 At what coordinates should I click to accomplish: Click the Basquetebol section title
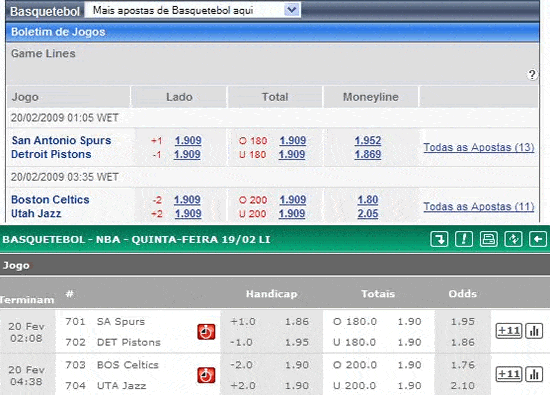tap(45, 11)
